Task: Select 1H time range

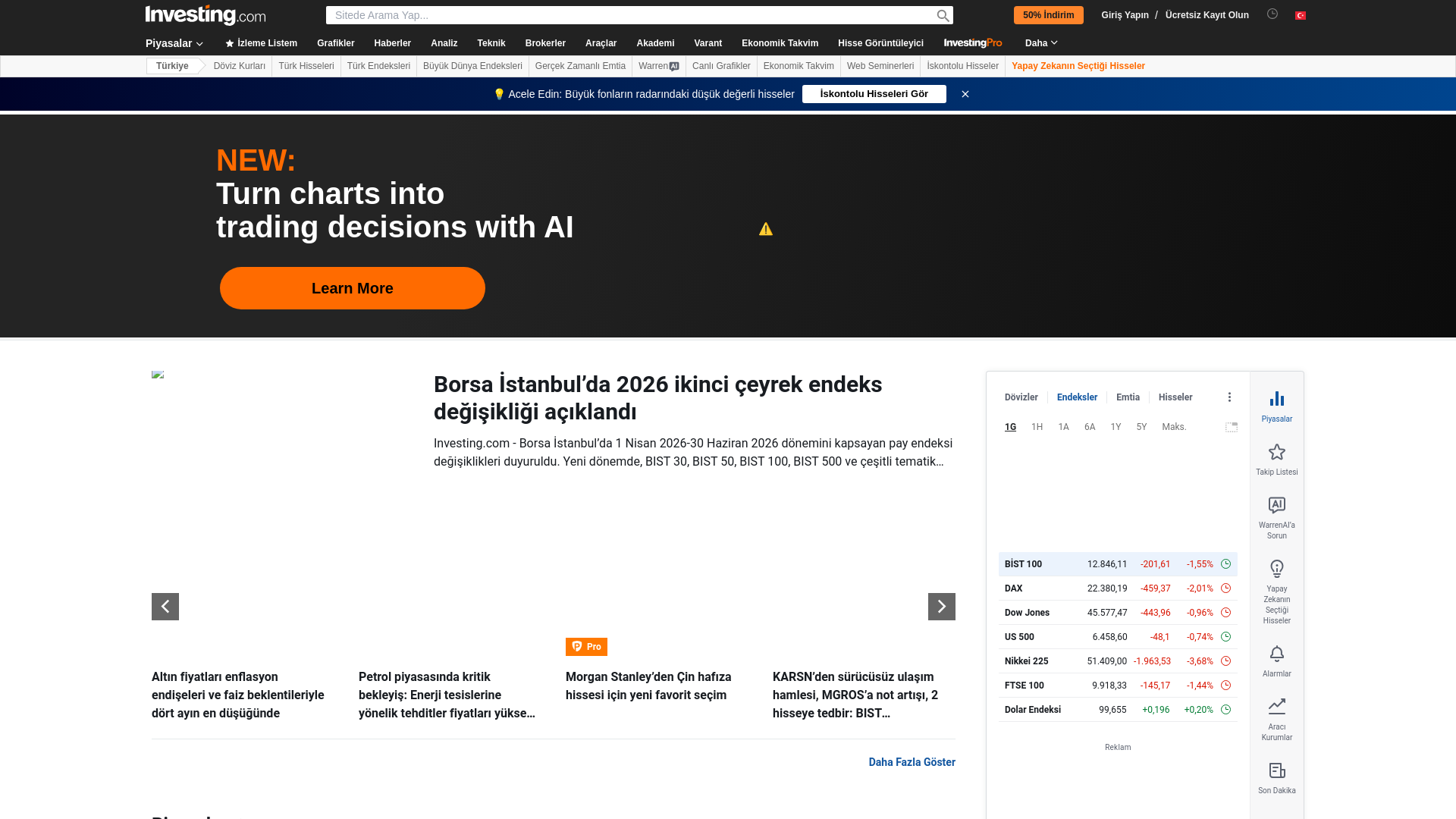Action: (x=1037, y=427)
